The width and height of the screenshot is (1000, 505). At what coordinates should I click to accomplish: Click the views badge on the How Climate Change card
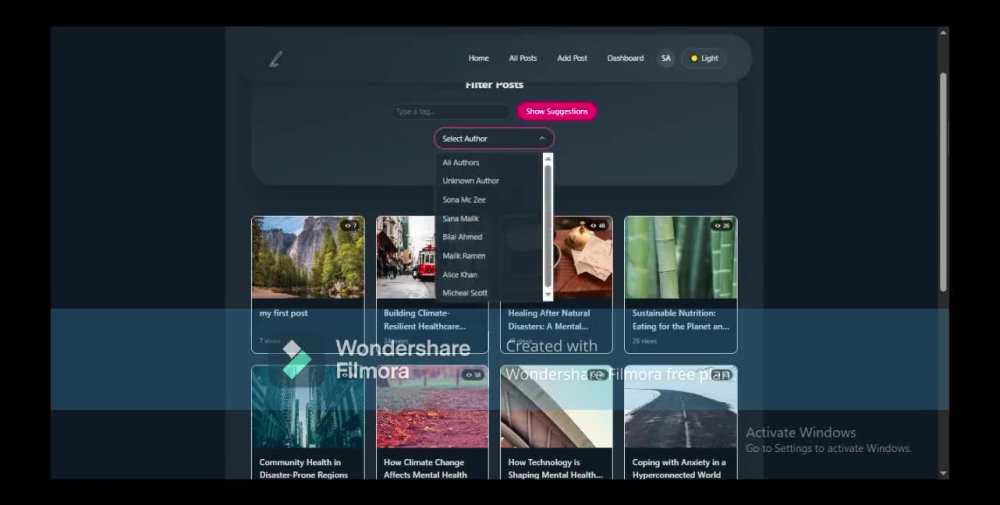pyautogui.click(x=473, y=375)
